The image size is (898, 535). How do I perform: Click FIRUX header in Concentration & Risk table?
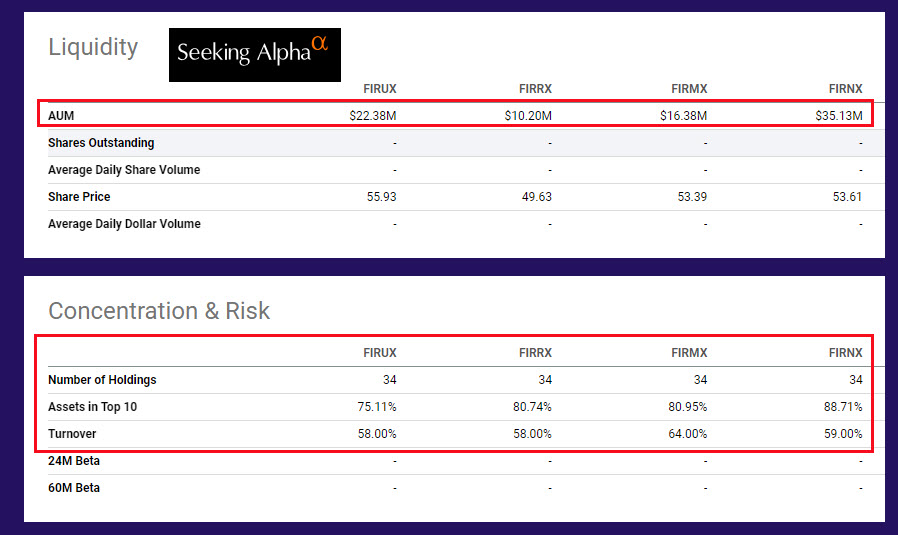click(x=380, y=353)
